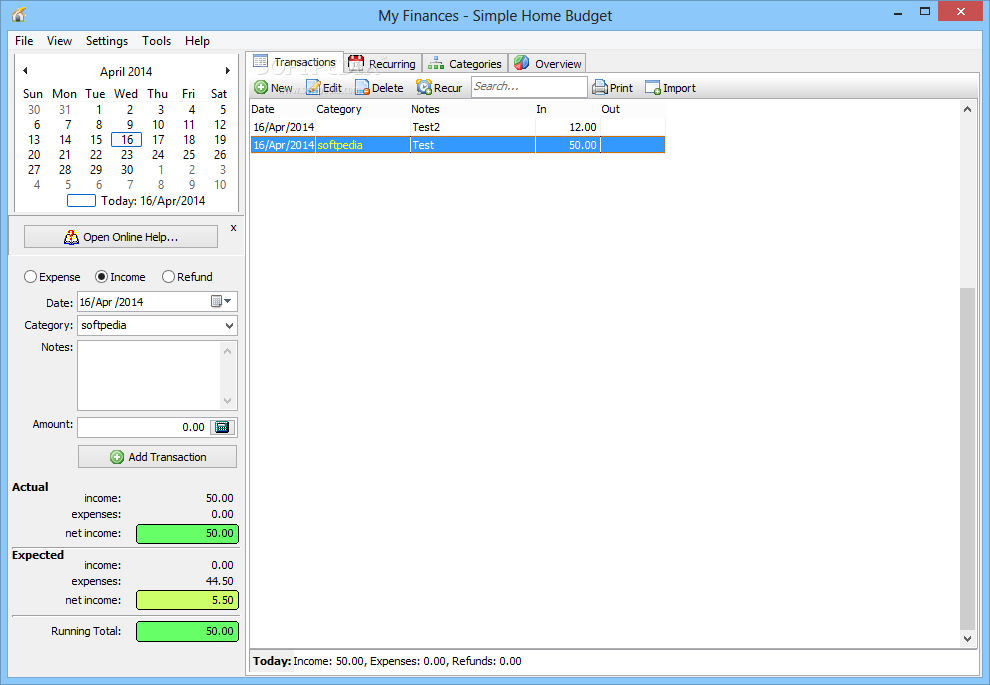
Task: Click the Print toolbar icon
Action: [600, 87]
